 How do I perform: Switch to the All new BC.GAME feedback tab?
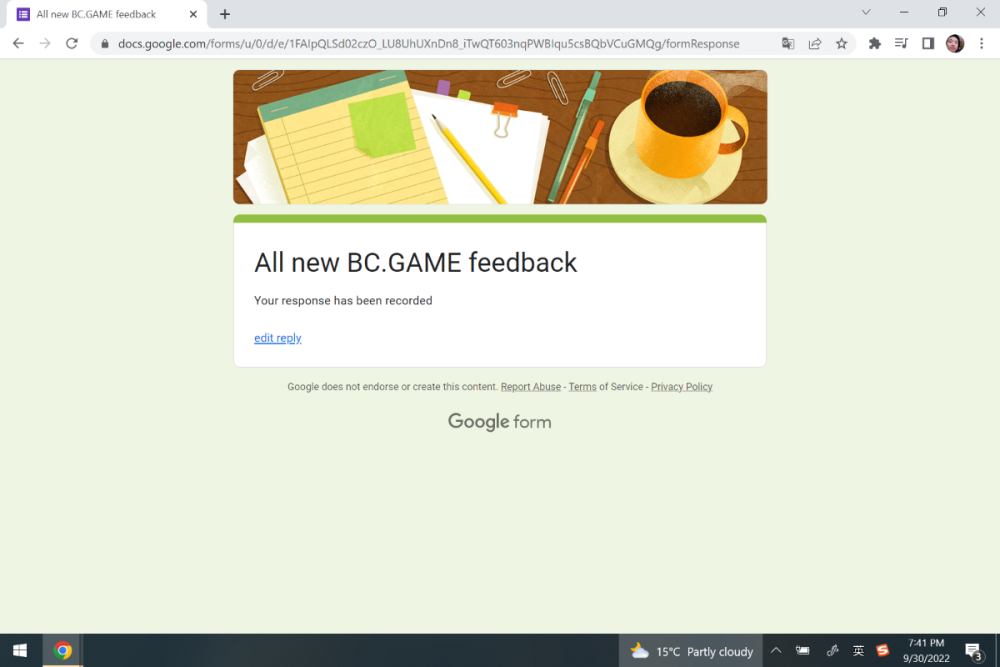100,14
